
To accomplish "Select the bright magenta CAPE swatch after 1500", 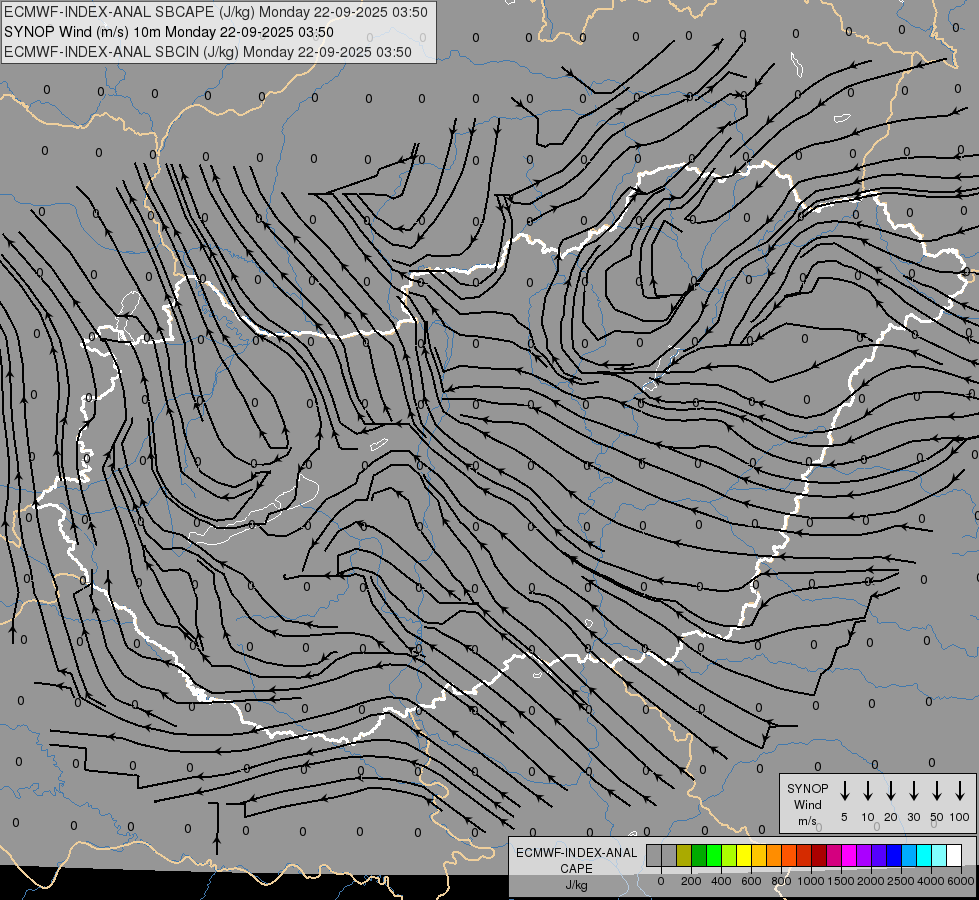I will [x=849, y=855].
